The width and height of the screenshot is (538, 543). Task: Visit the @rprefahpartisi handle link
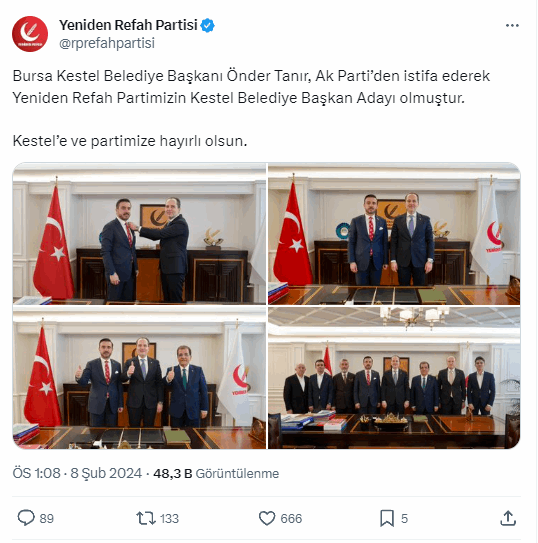click(107, 43)
